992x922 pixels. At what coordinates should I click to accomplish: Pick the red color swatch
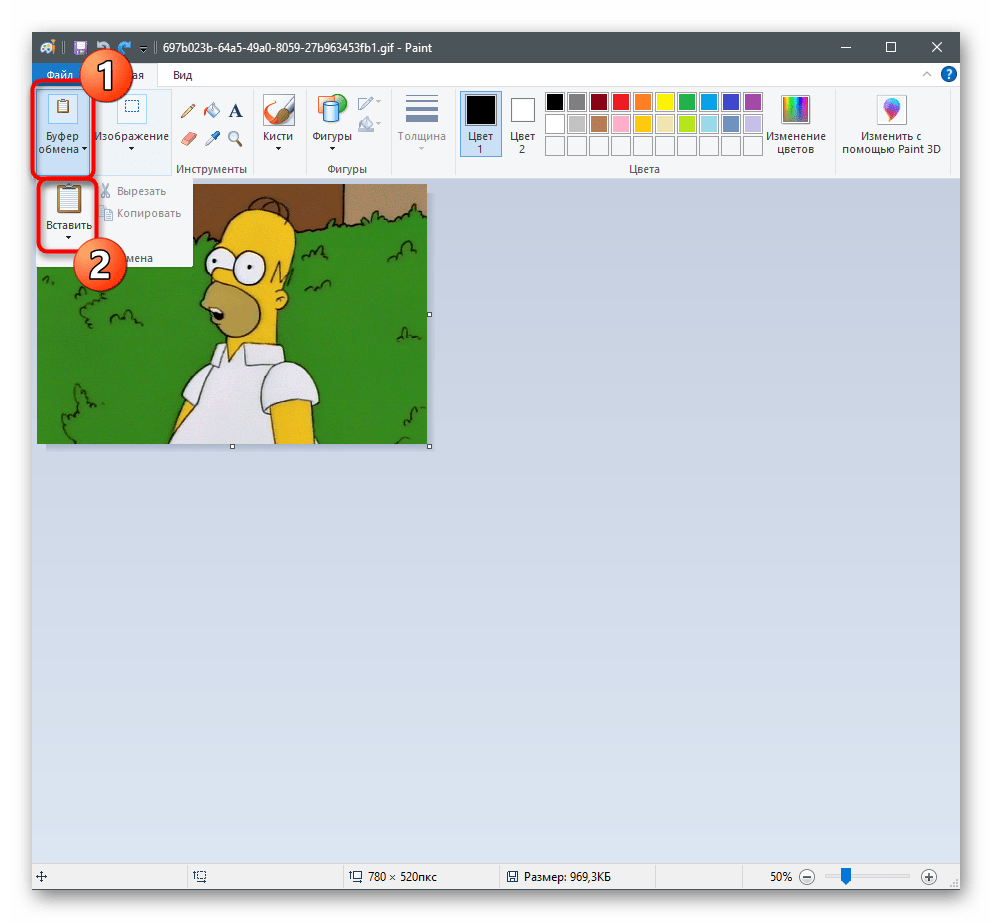click(x=621, y=102)
